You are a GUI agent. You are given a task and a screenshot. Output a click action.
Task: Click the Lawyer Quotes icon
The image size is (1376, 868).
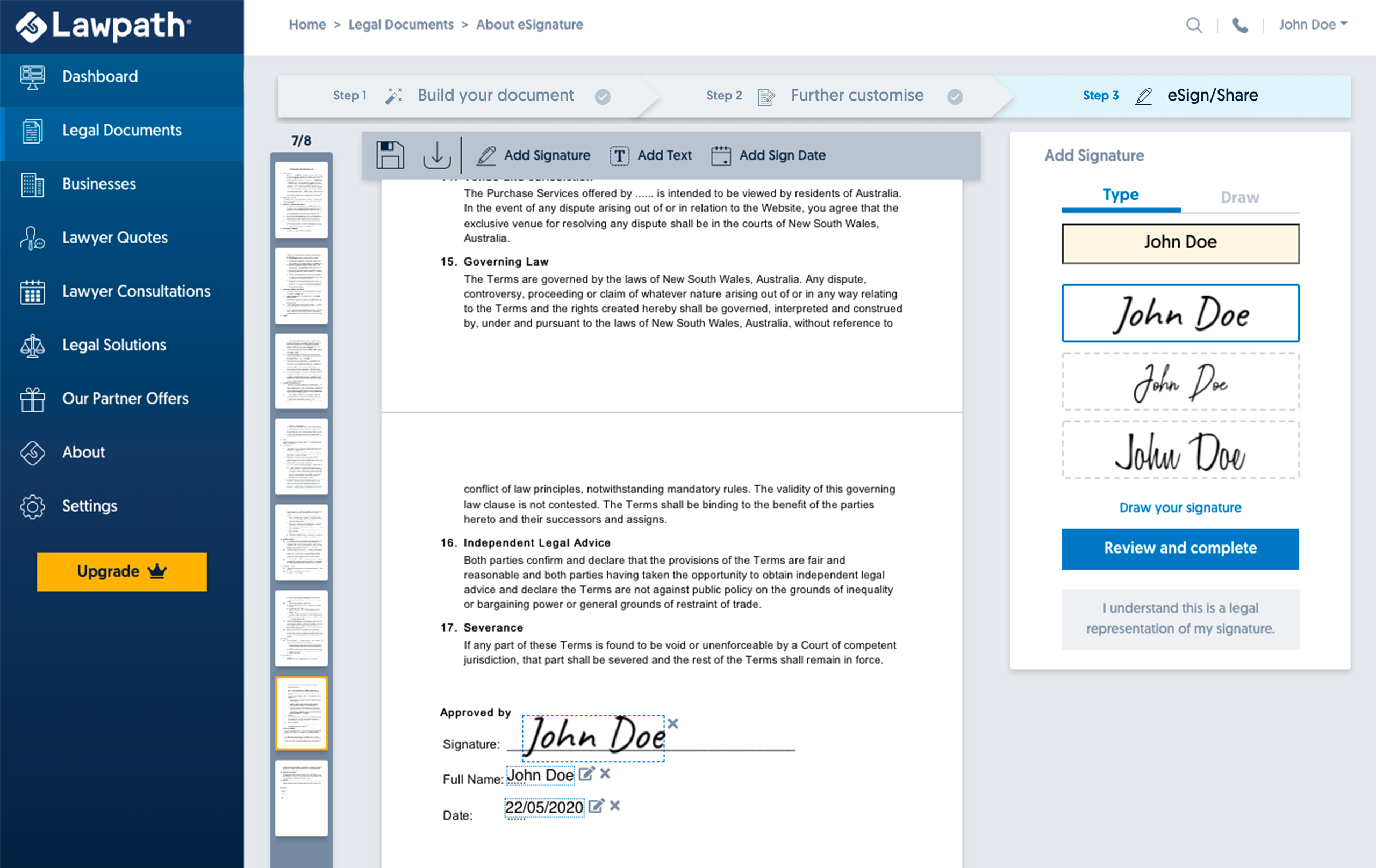tap(33, 238)
